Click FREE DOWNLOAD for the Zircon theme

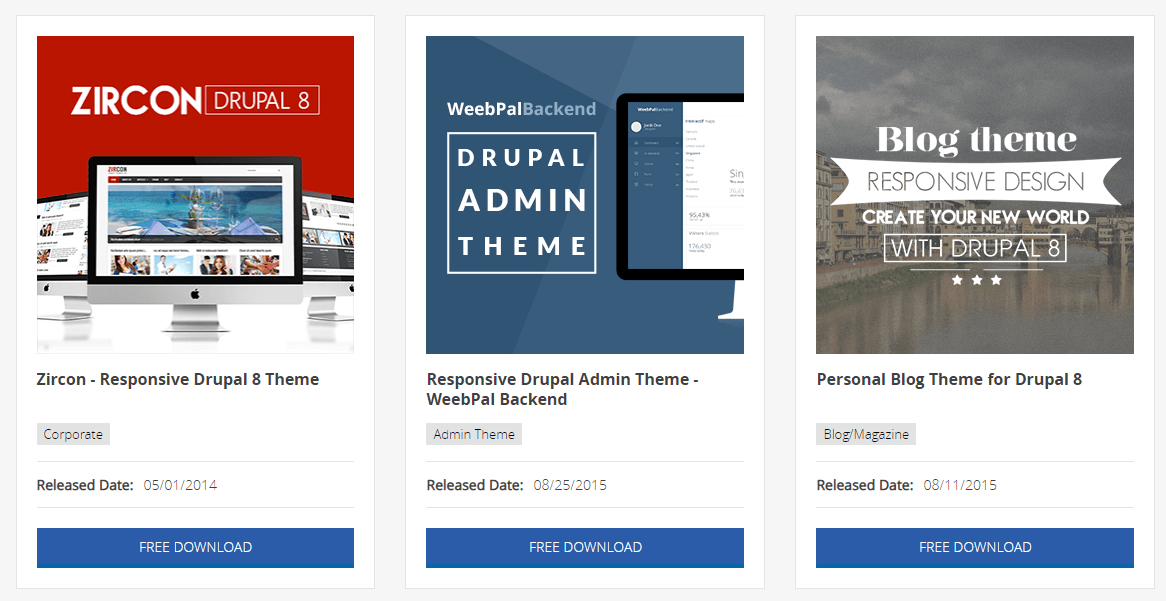coord(195,547)
